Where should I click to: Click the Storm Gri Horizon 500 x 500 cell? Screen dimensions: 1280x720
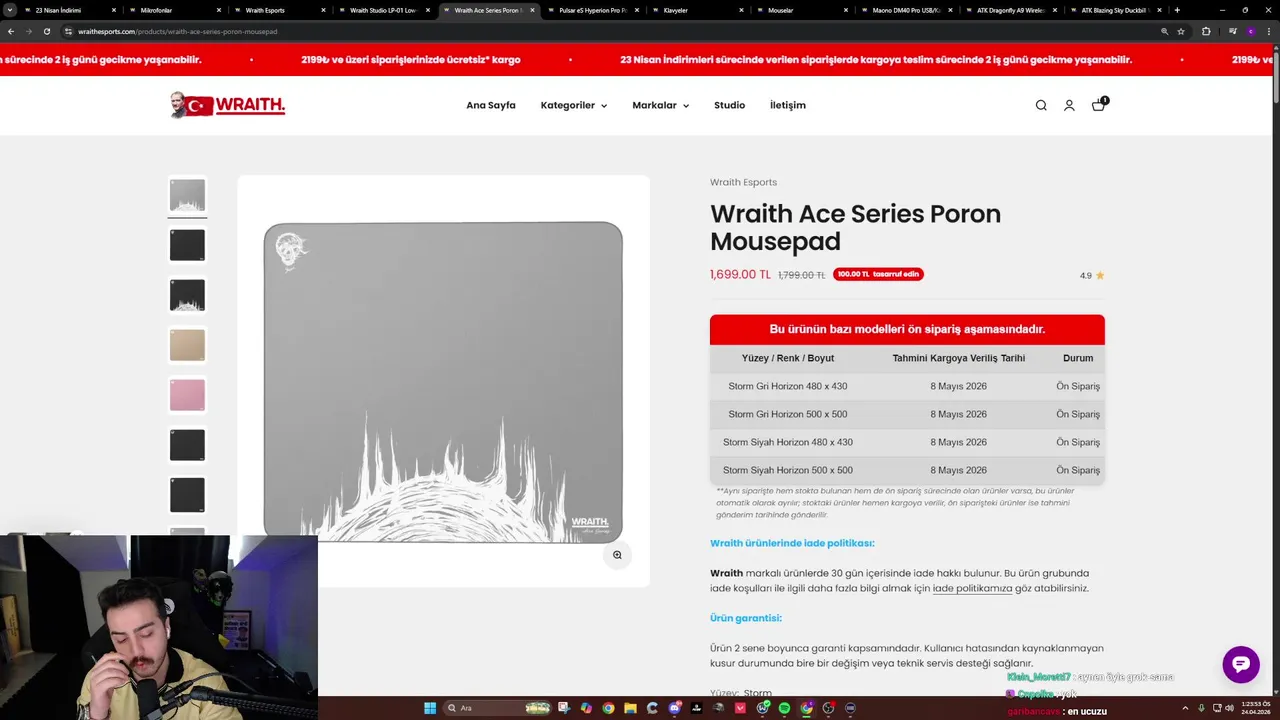pyautogui.click(x=788, y=414)
